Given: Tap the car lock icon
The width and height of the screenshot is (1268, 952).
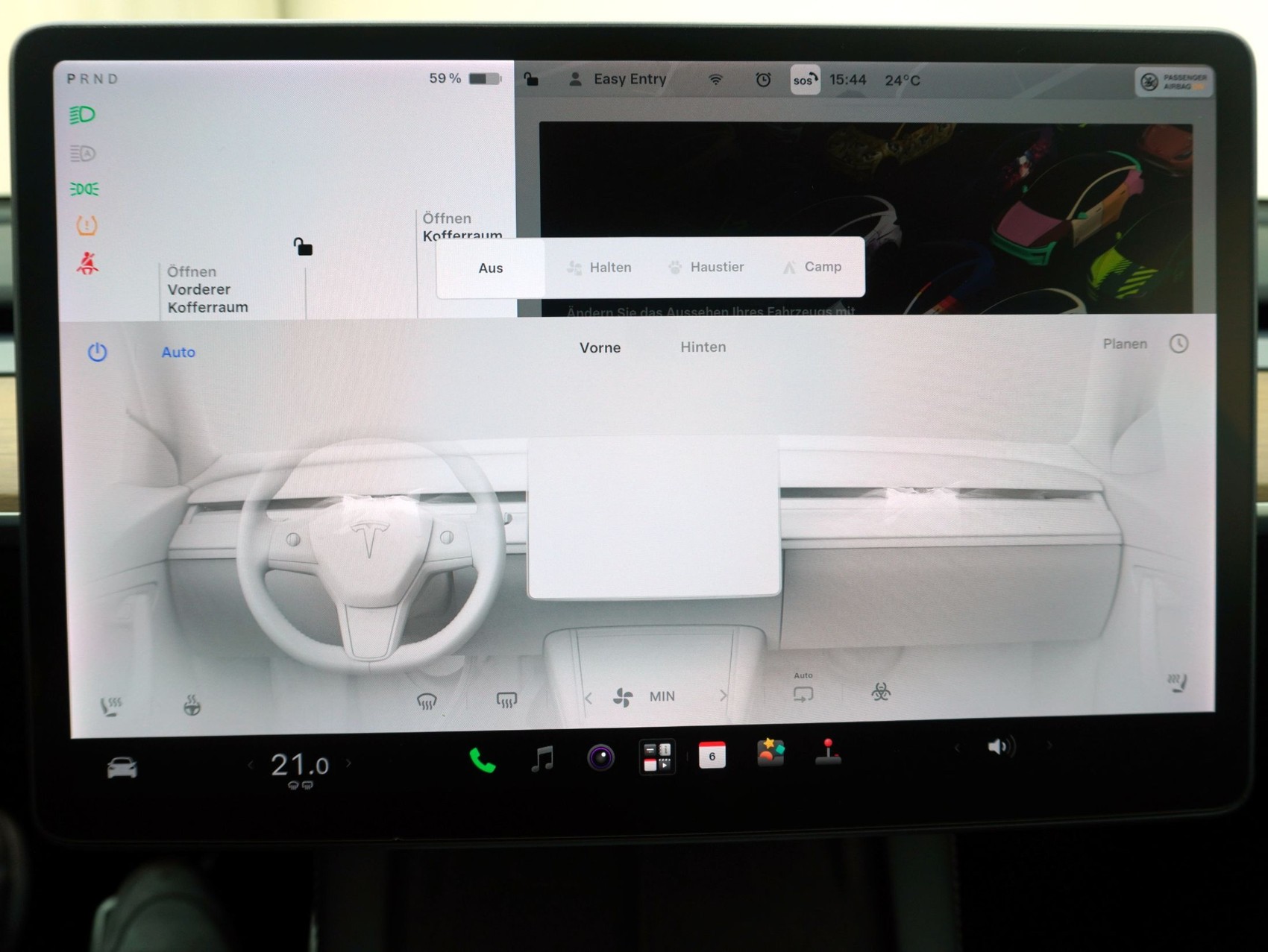Looking at the screenshot, I should coord(303,246).
